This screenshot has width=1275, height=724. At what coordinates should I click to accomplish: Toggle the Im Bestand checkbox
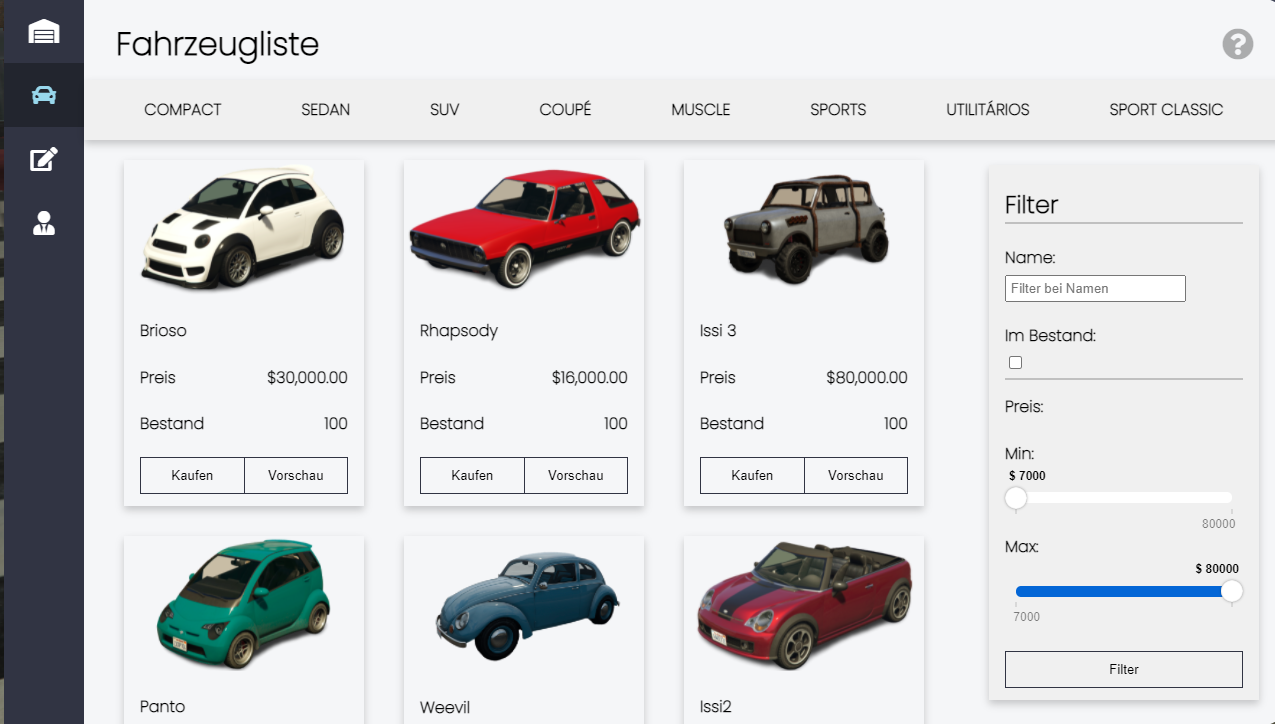click(1016, 363)
